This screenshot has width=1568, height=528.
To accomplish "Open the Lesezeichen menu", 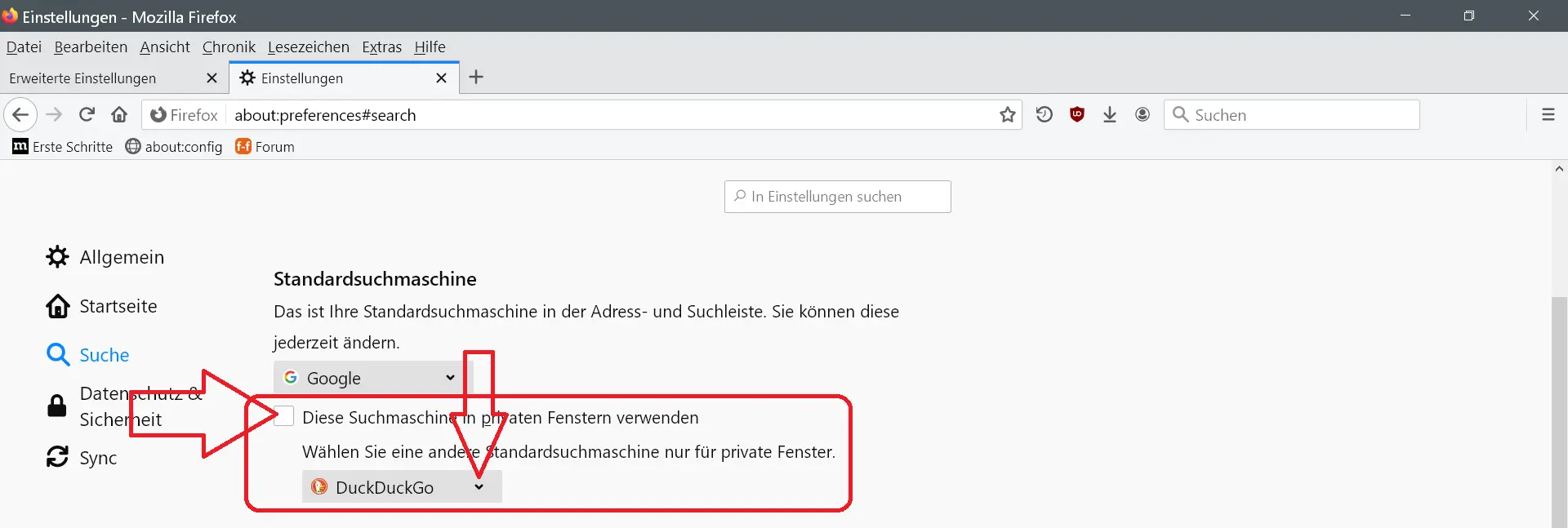I will [308, 47].
